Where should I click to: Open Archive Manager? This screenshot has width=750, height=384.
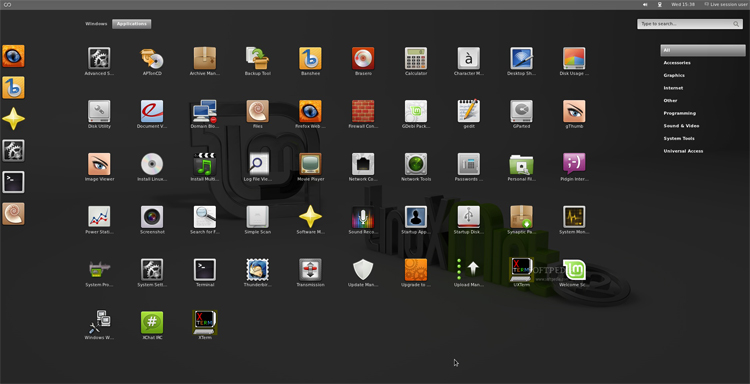[205, 58]
